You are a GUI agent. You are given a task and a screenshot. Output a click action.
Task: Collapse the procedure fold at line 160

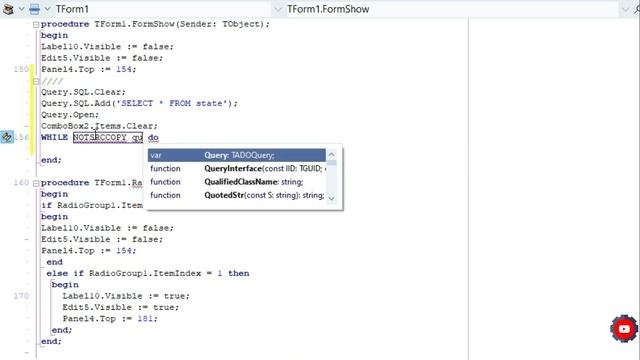(36, 183)
